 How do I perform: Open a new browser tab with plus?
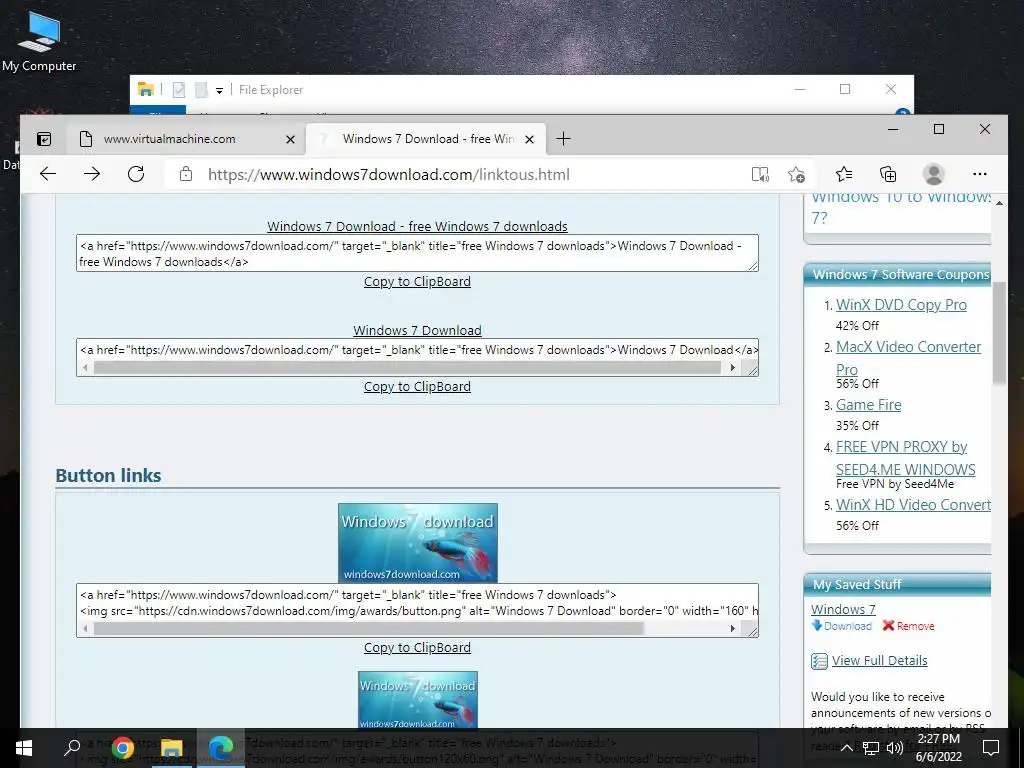[563, 138]
